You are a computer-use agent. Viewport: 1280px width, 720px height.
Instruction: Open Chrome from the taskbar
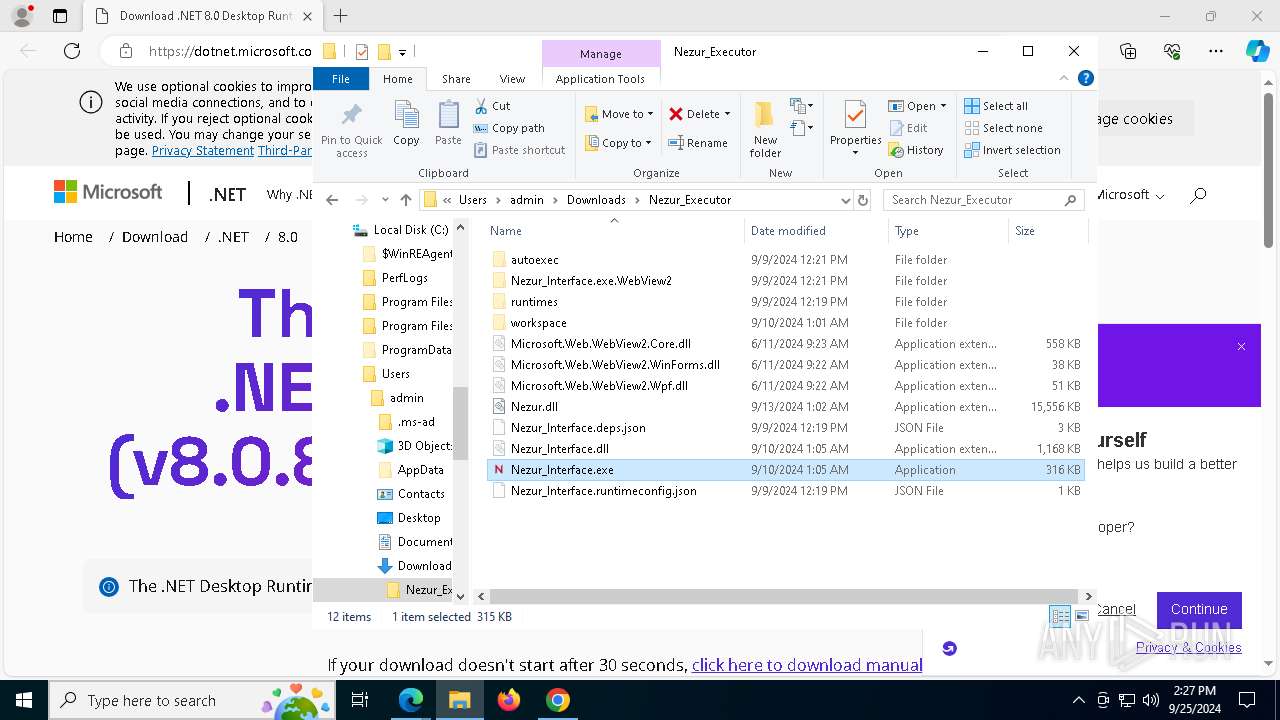tap(558, 700)
